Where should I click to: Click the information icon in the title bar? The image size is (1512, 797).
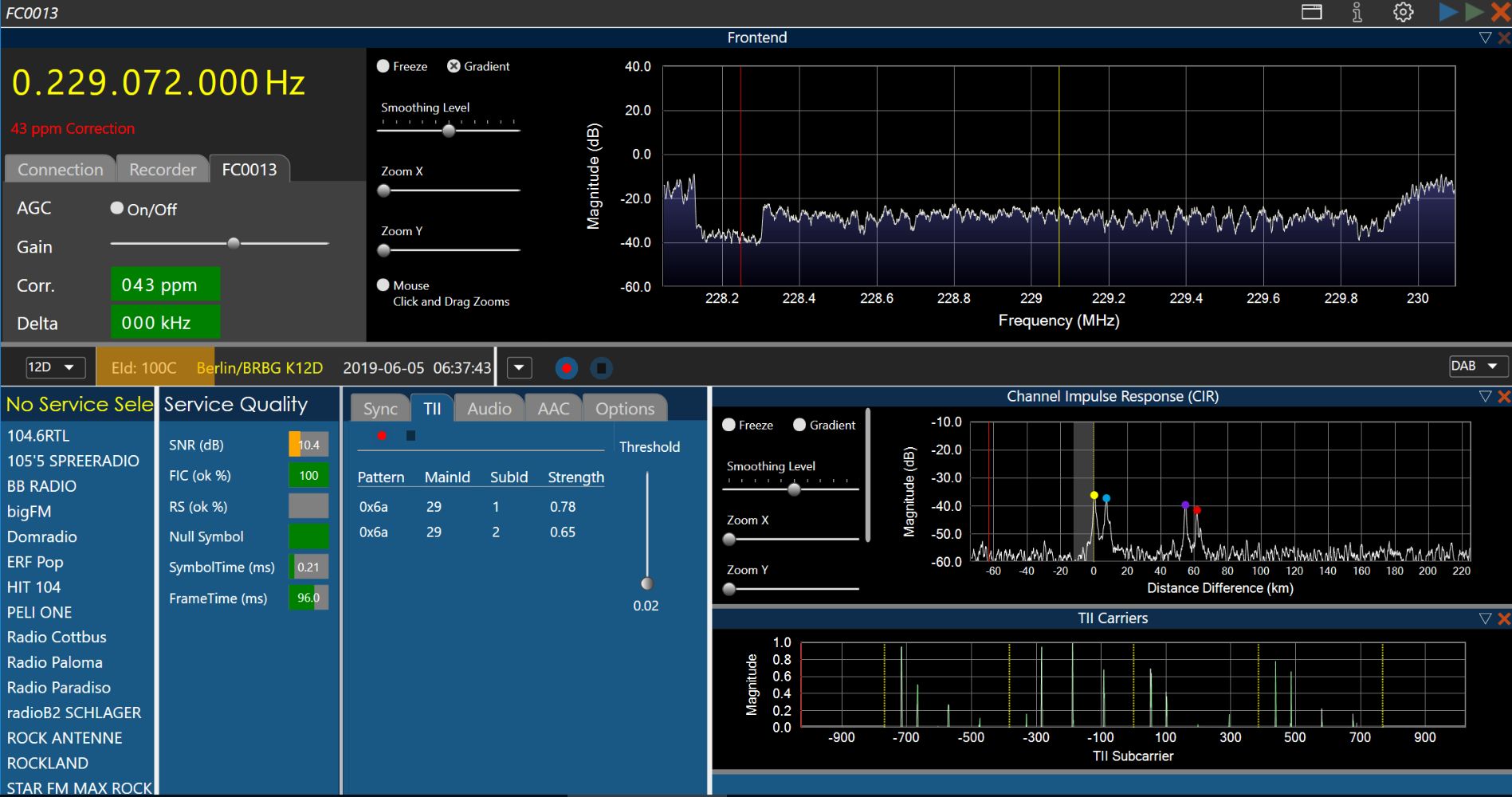click(x=1357, y=12)
